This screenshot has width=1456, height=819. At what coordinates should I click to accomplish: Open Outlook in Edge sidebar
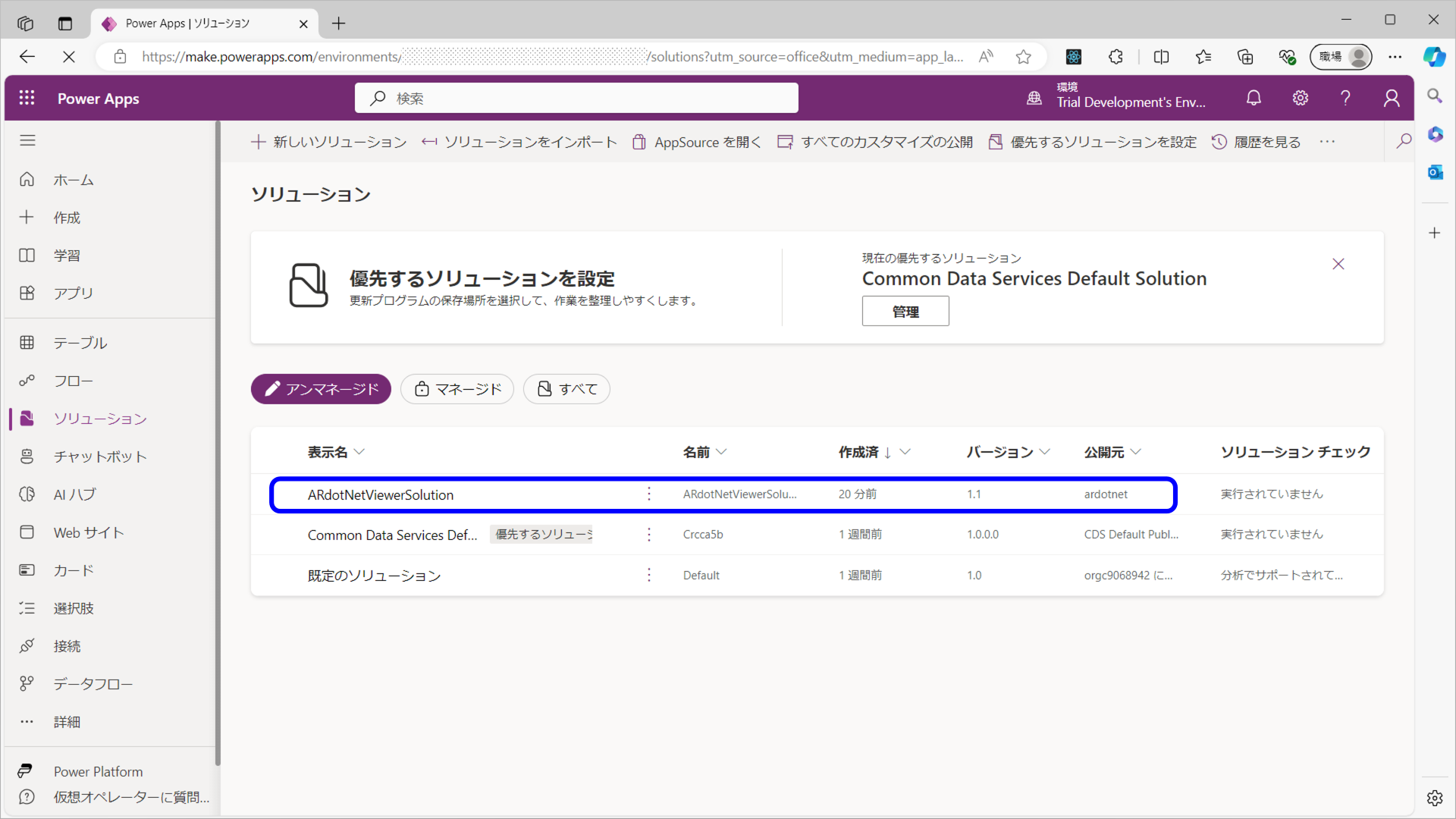(1435, 172)
